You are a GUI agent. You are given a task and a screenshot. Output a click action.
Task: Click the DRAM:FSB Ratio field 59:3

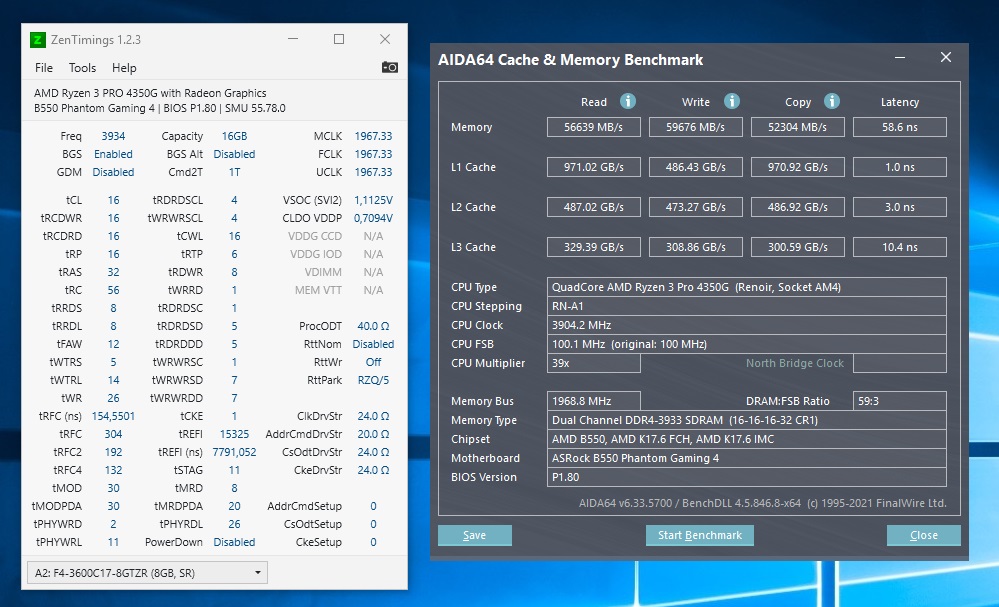pos(900,401)
